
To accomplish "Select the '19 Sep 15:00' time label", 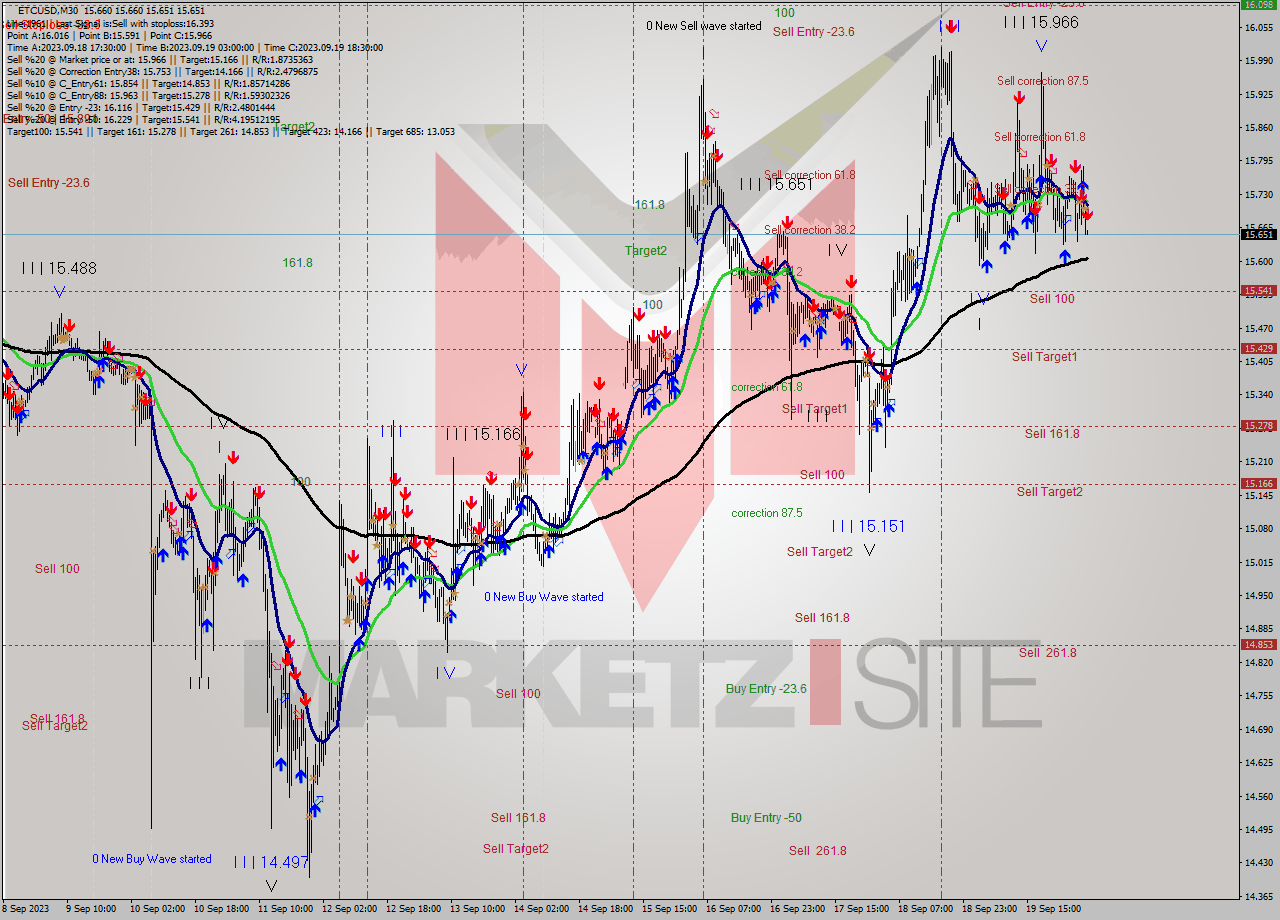I will tap(1053, 909).
